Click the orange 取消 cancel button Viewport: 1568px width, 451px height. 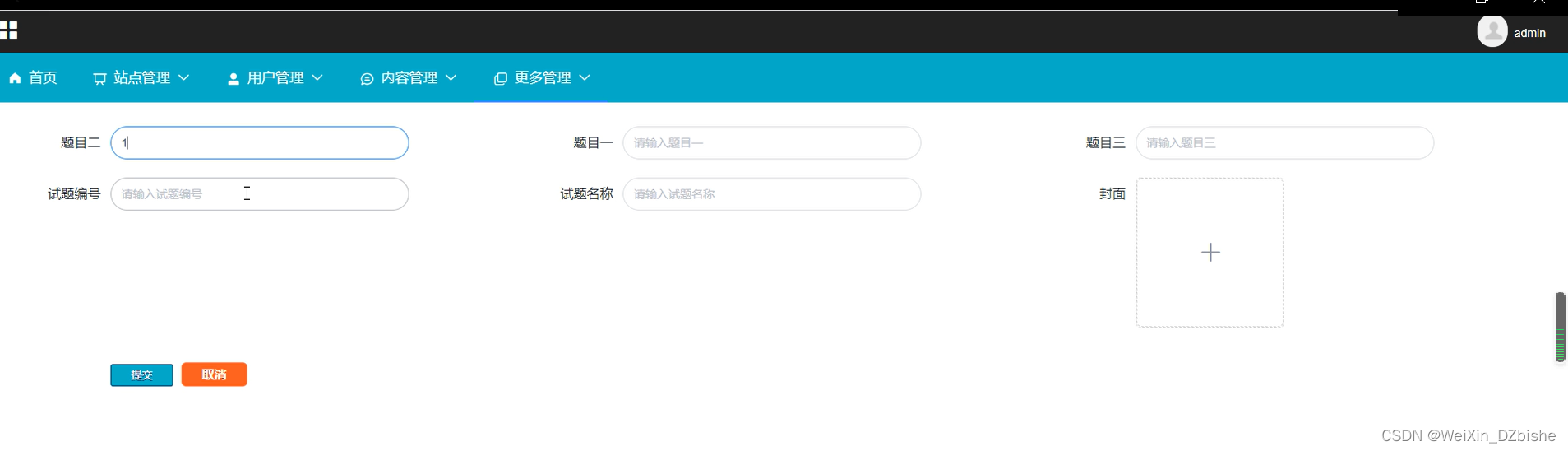click(214, 374)
